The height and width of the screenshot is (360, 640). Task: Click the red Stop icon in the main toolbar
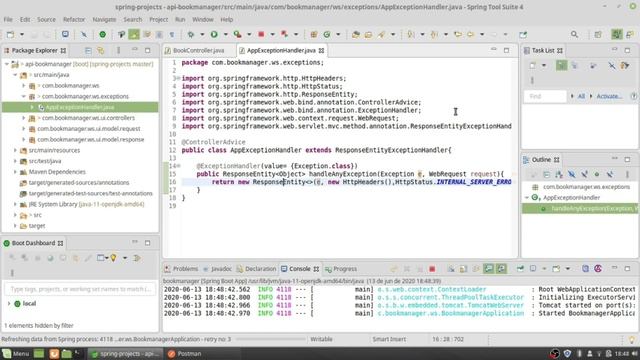tap(261, 35)
